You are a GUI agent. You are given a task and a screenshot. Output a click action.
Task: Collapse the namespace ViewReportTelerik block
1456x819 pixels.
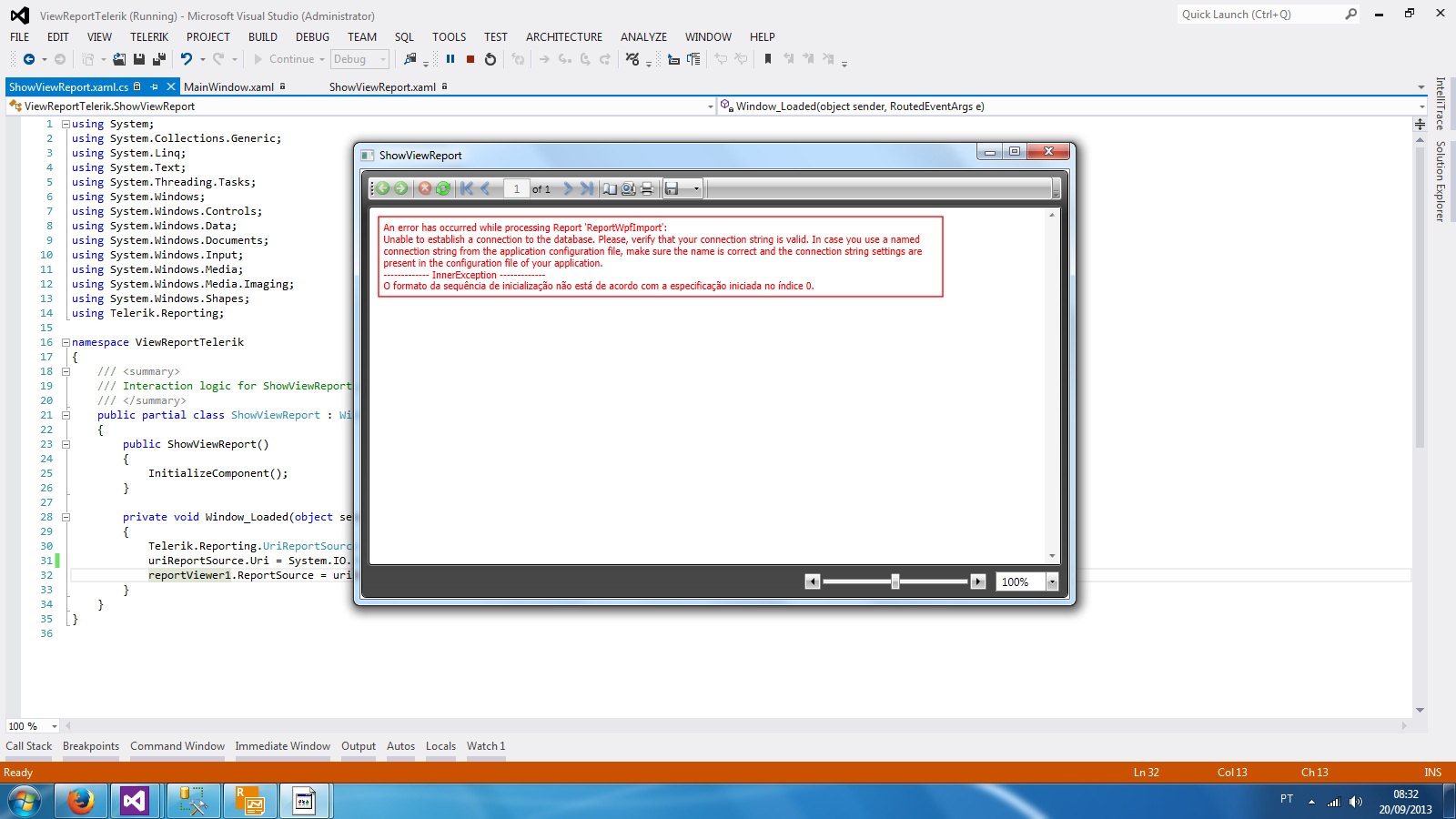click(x=66, y=342)
